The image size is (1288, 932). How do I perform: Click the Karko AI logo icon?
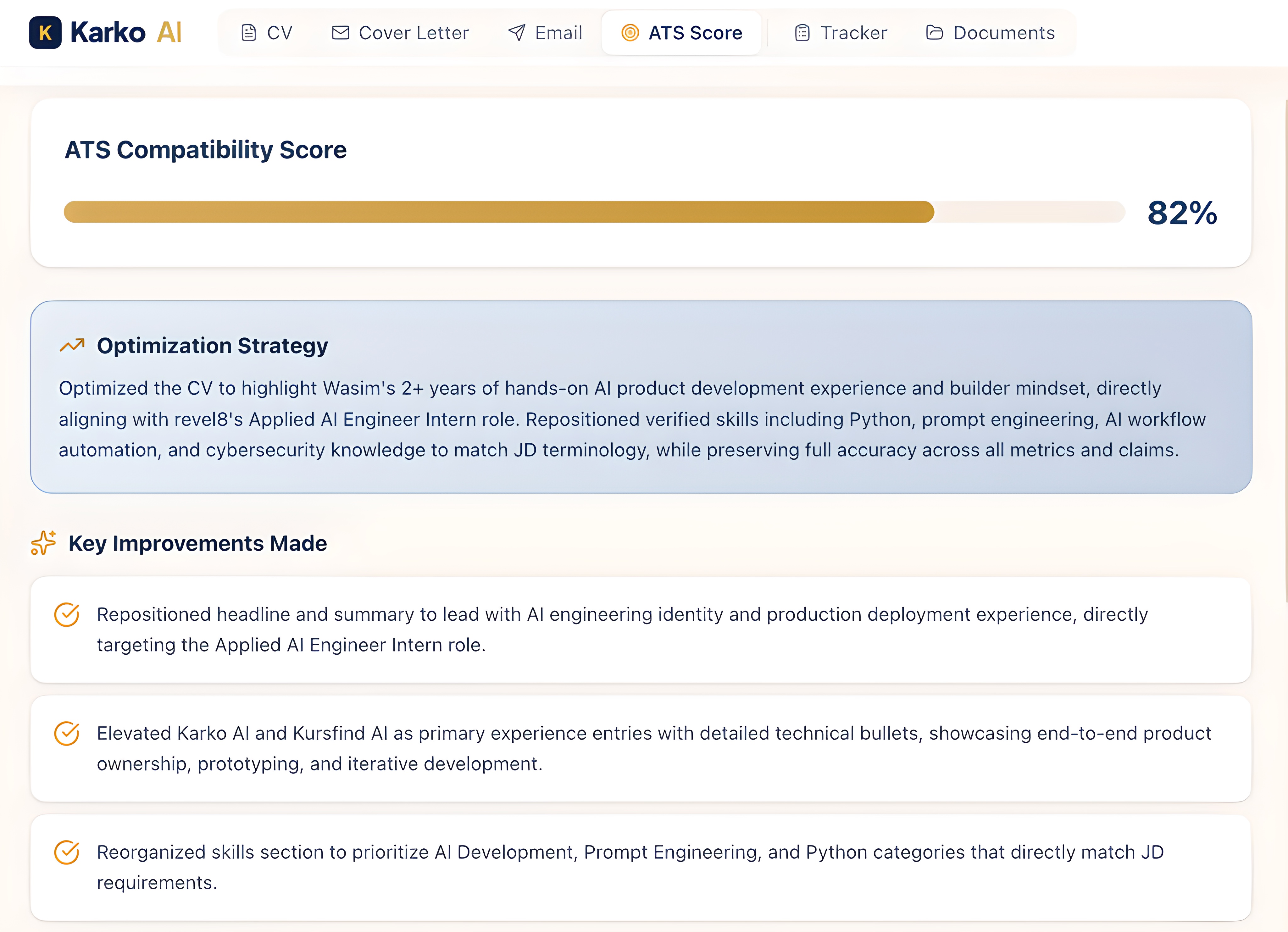(x=45, y=32)
